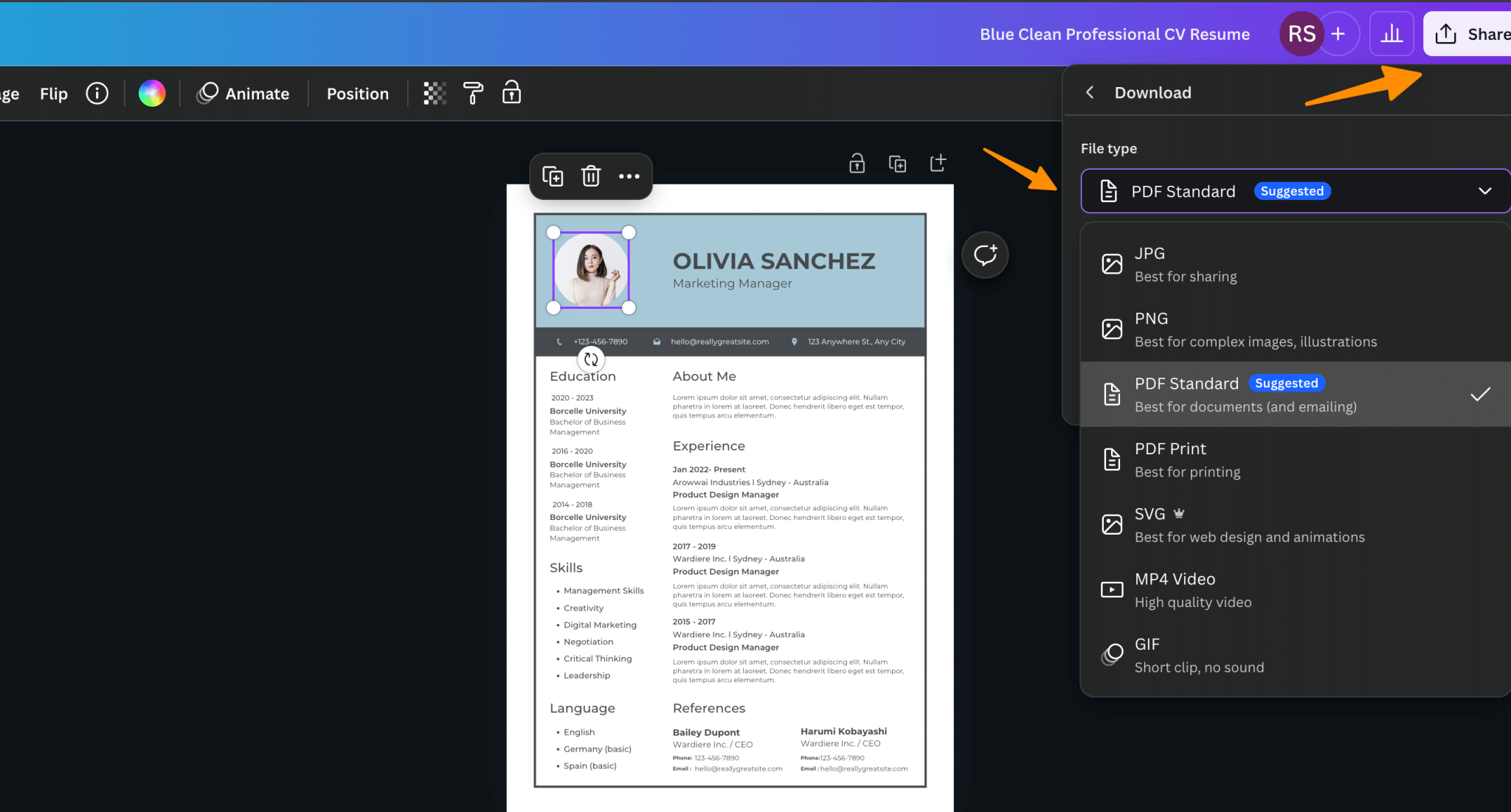The image size is (1511, 812).
Task: Add a new page with the add-page icon
Action: [938, 163]
